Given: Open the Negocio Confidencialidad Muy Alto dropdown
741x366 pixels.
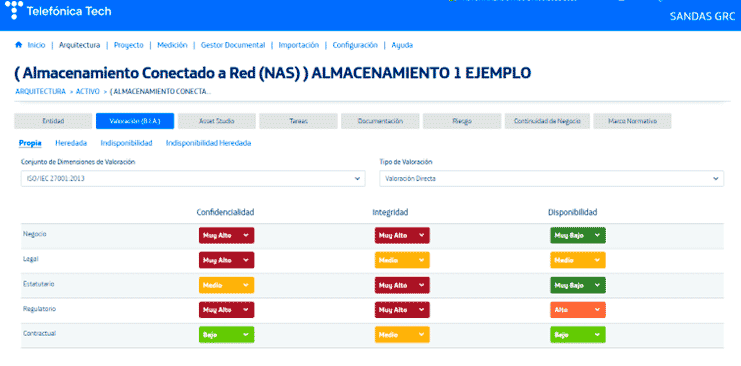Looking at the screenshot, I should click(x=226, y=235).
